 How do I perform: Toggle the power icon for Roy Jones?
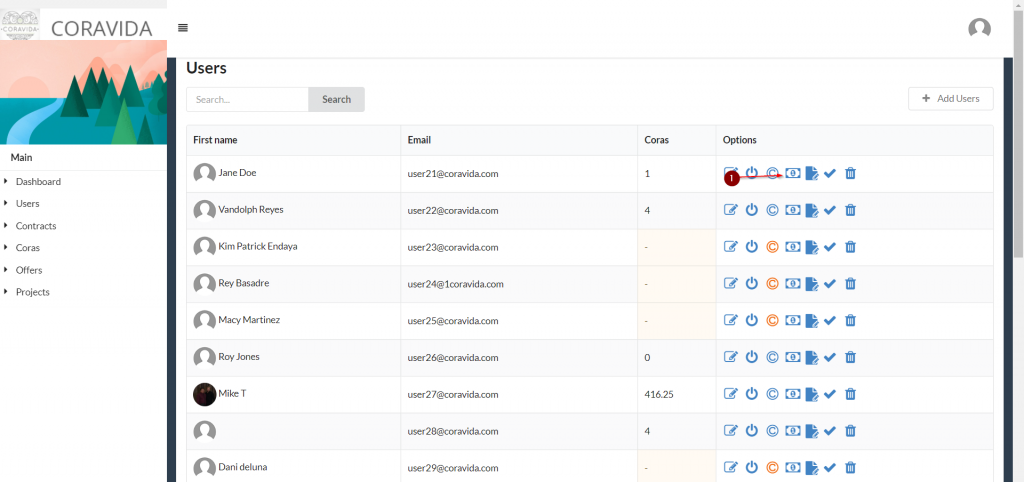752,357
